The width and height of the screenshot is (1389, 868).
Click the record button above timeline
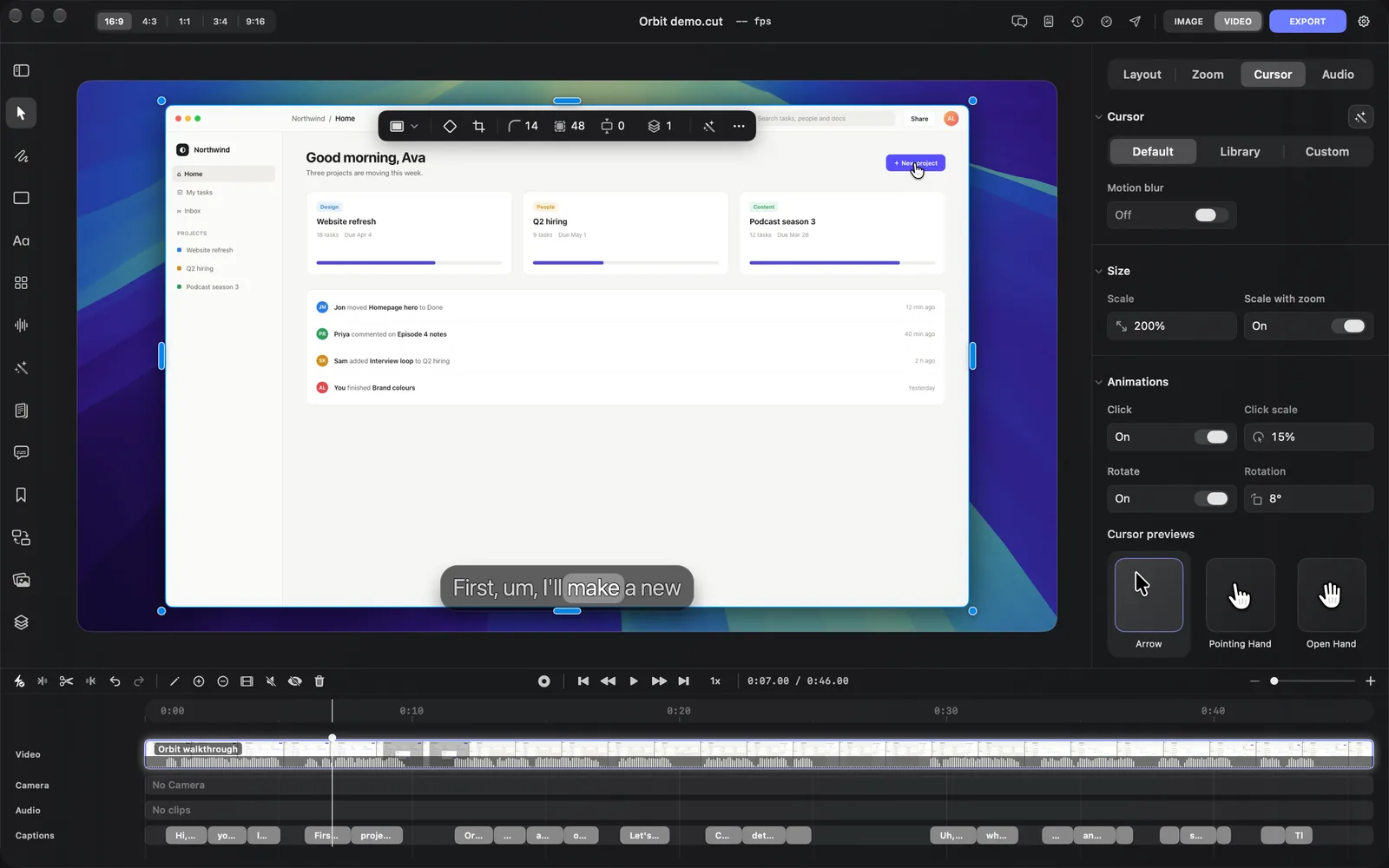tap(543, 681)
